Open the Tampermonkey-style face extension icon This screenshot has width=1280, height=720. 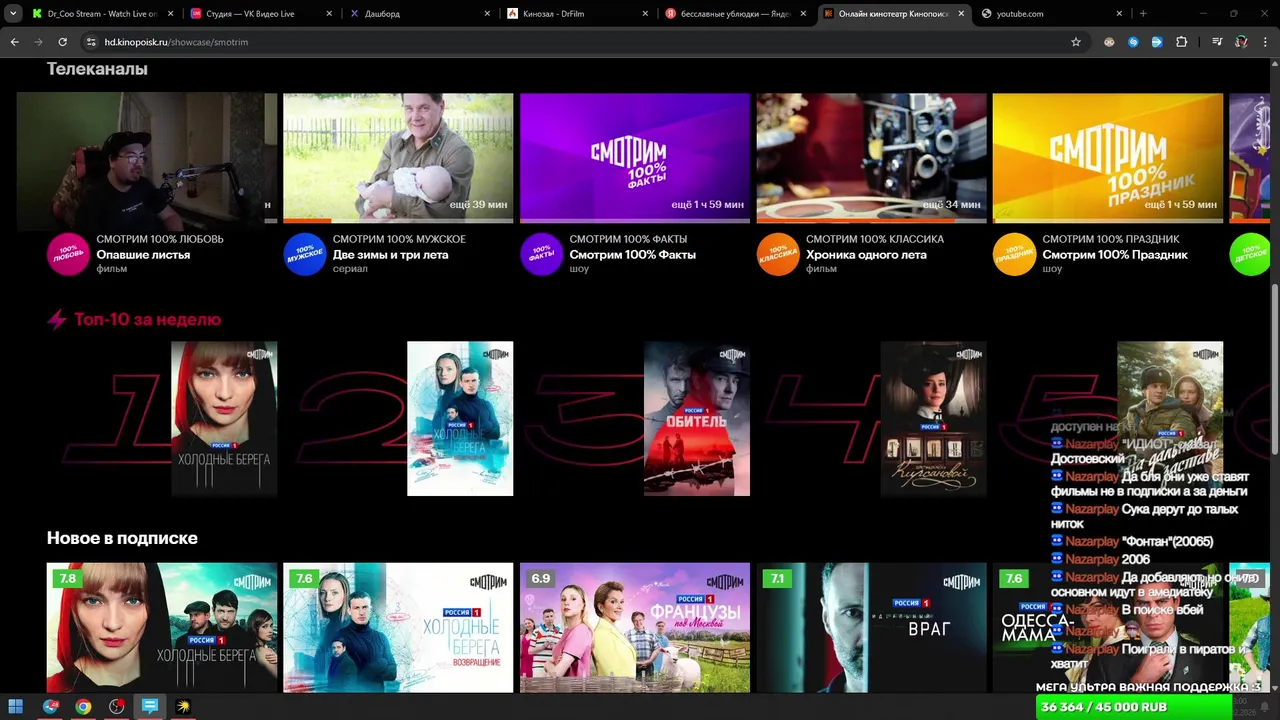tap(1109, 42)
